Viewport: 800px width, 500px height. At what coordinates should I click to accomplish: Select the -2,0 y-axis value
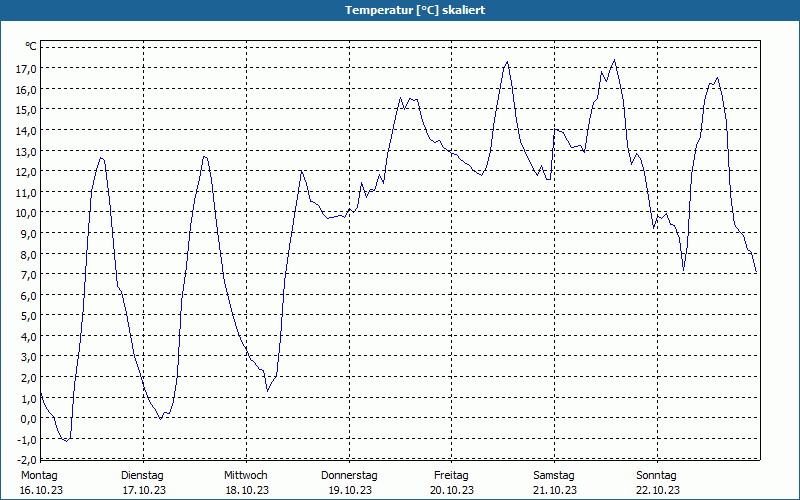tap(27, 460)
